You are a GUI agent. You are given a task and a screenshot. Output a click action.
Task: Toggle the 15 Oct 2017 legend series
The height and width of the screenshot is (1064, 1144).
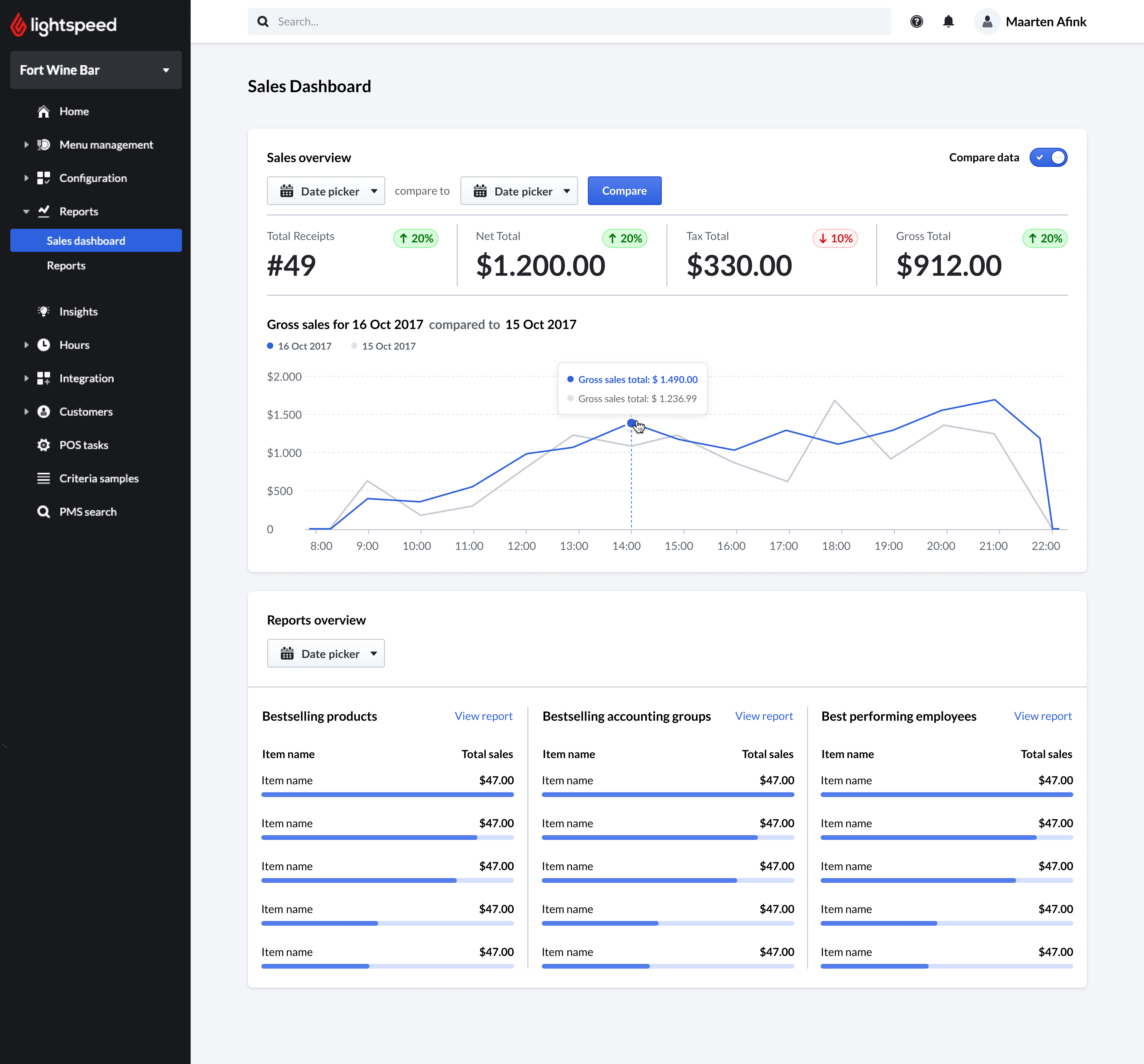coord(383,346)
